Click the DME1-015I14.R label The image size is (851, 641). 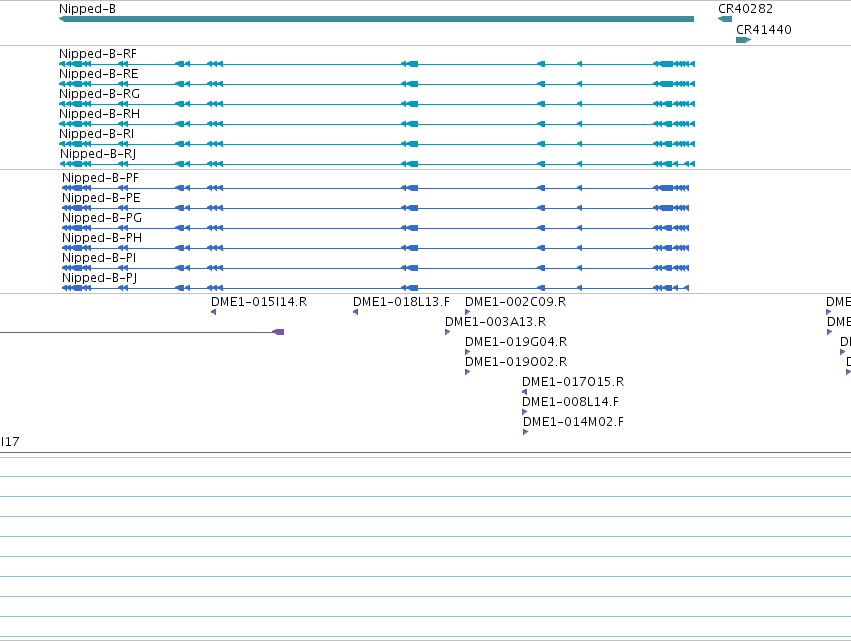pyautogui.click(x=259, y=302)
